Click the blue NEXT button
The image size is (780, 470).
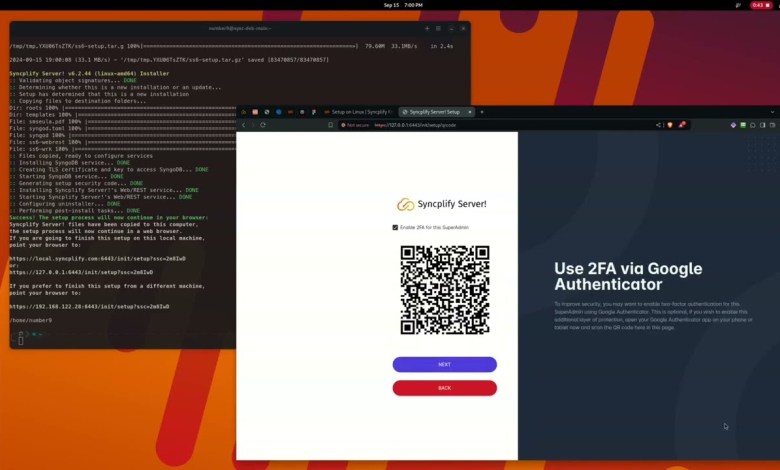pos(444,364)
